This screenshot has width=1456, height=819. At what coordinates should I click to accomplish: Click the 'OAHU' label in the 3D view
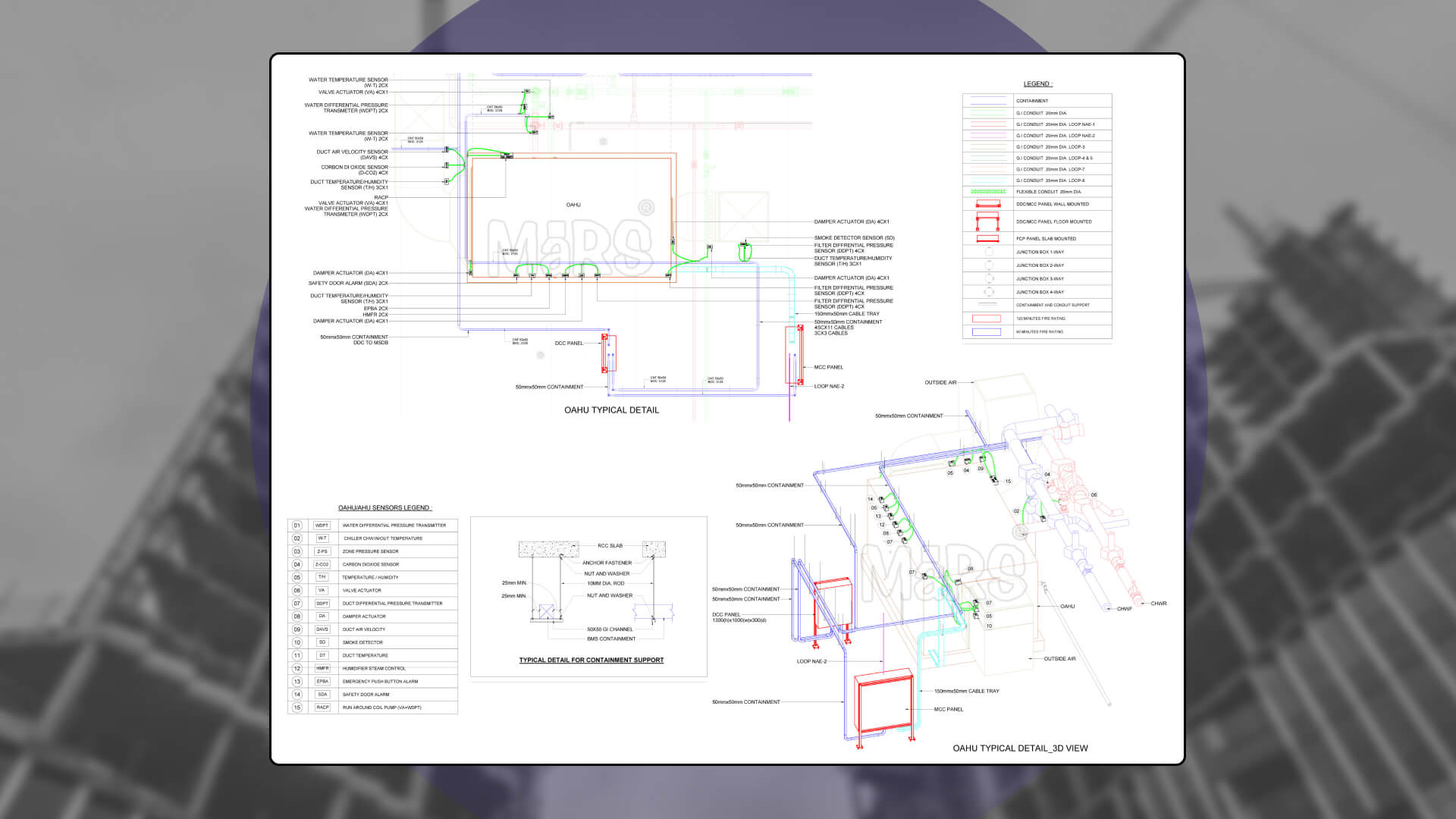1067,607
